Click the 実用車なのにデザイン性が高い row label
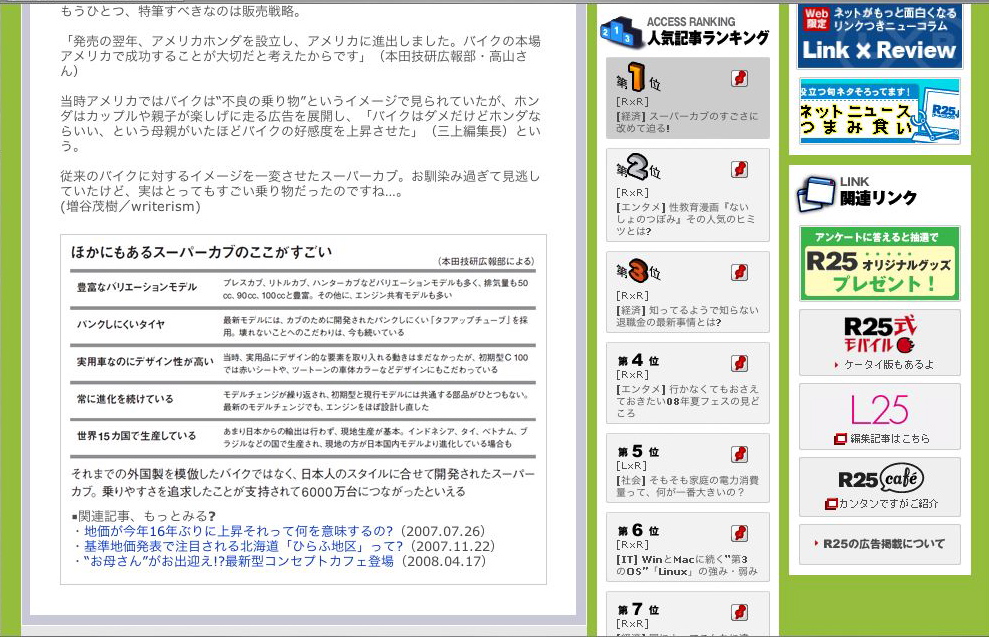989x637 pixels. [145, 361]
